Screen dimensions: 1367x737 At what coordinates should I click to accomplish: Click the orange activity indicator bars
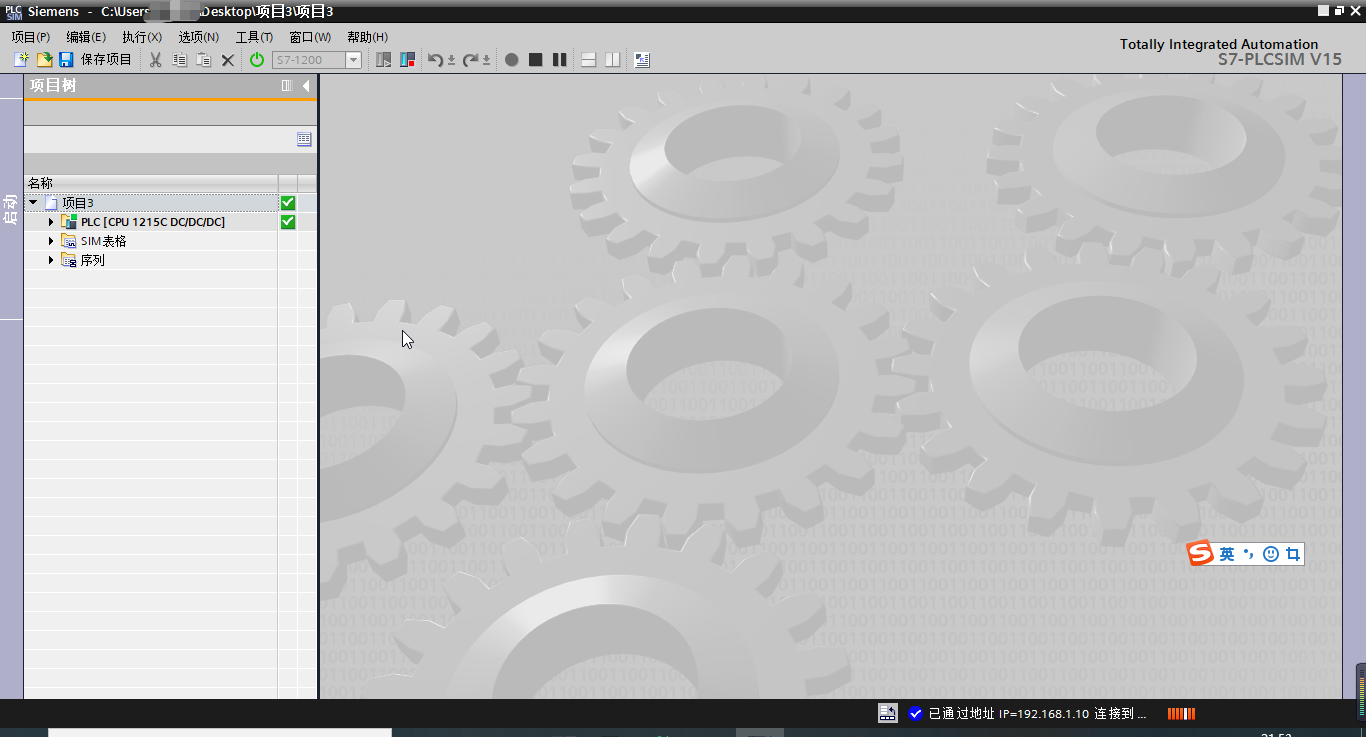point(1181,713)
